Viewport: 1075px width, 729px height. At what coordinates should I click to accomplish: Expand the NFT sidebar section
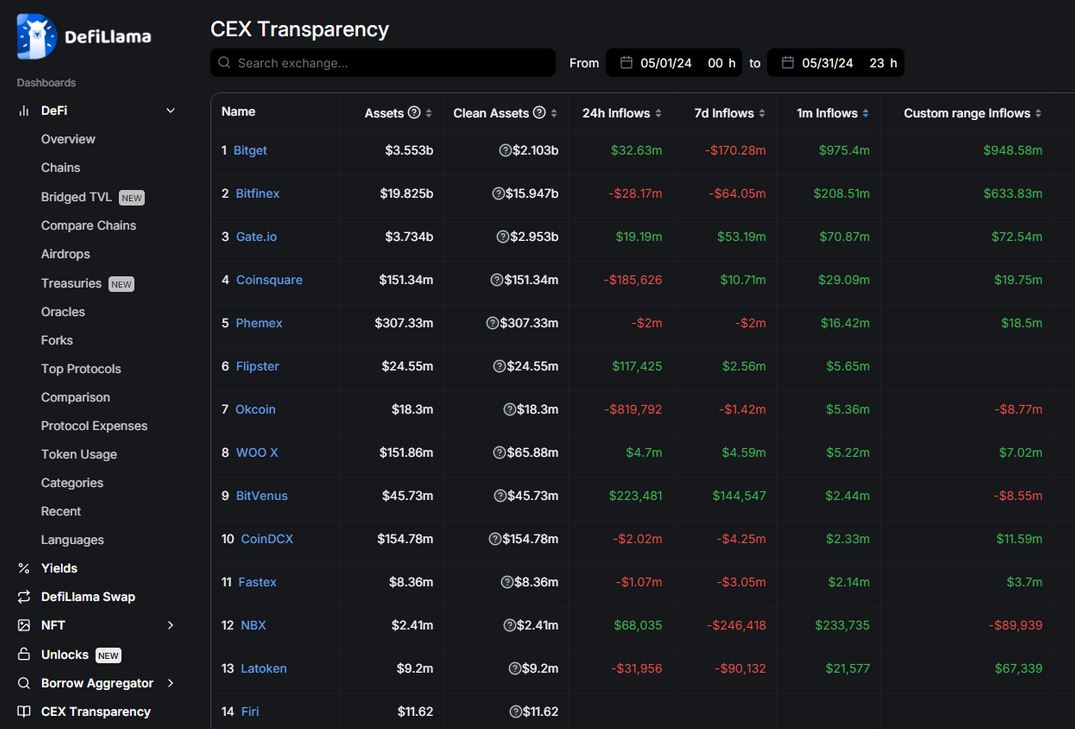click(171, 625)
